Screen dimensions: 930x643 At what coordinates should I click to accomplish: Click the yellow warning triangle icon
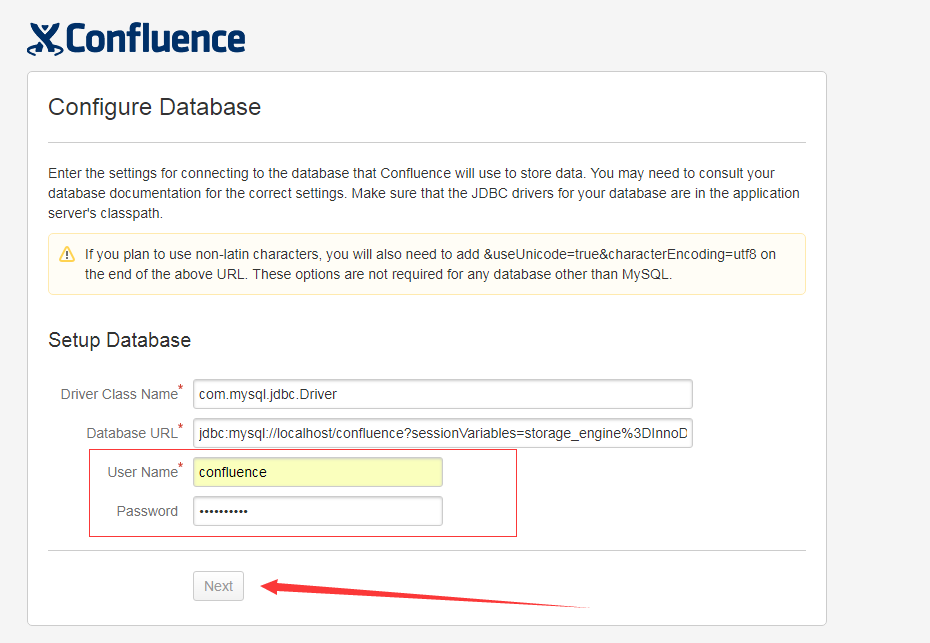(67, 254)
